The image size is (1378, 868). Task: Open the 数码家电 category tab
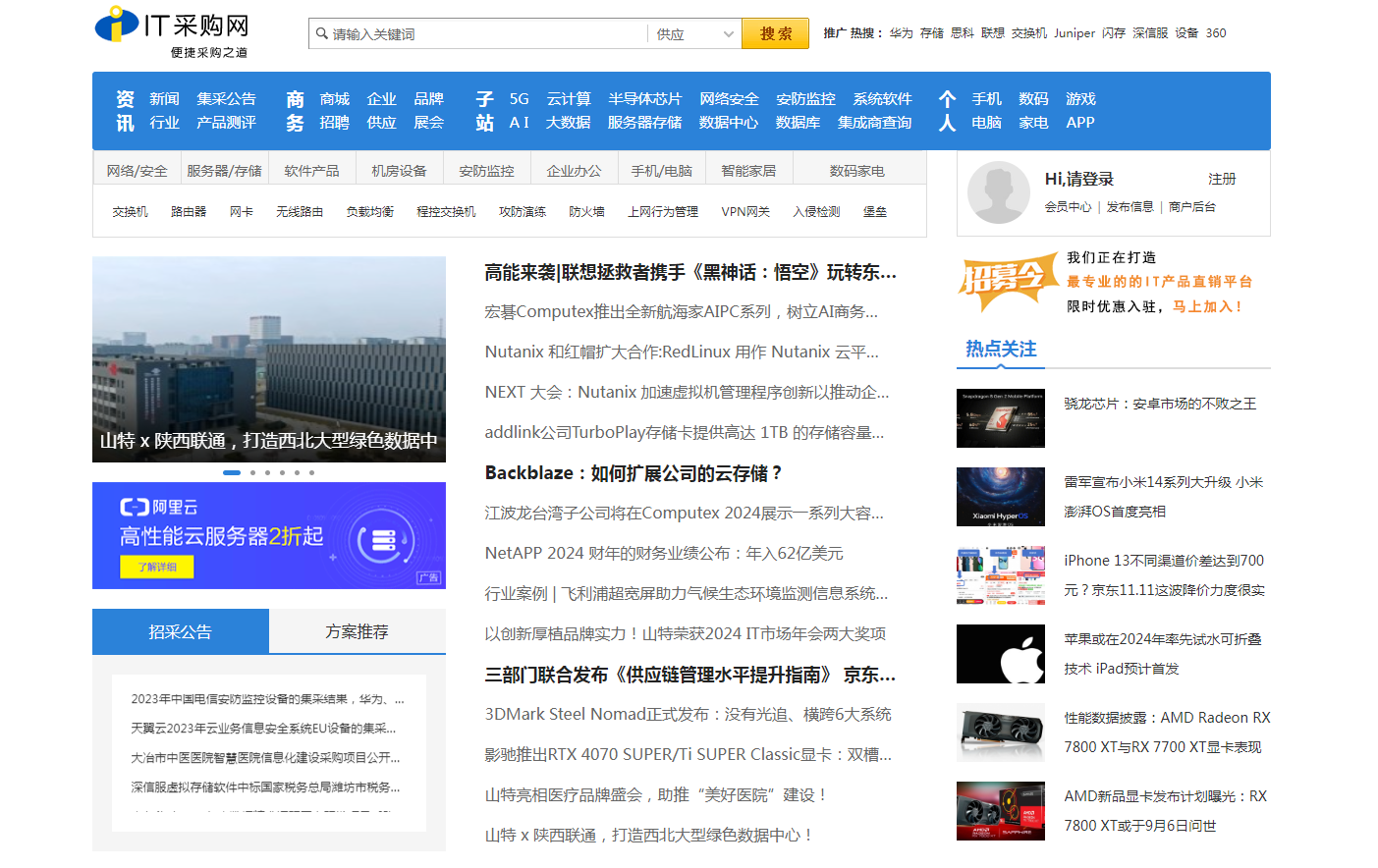click(856, 170)
